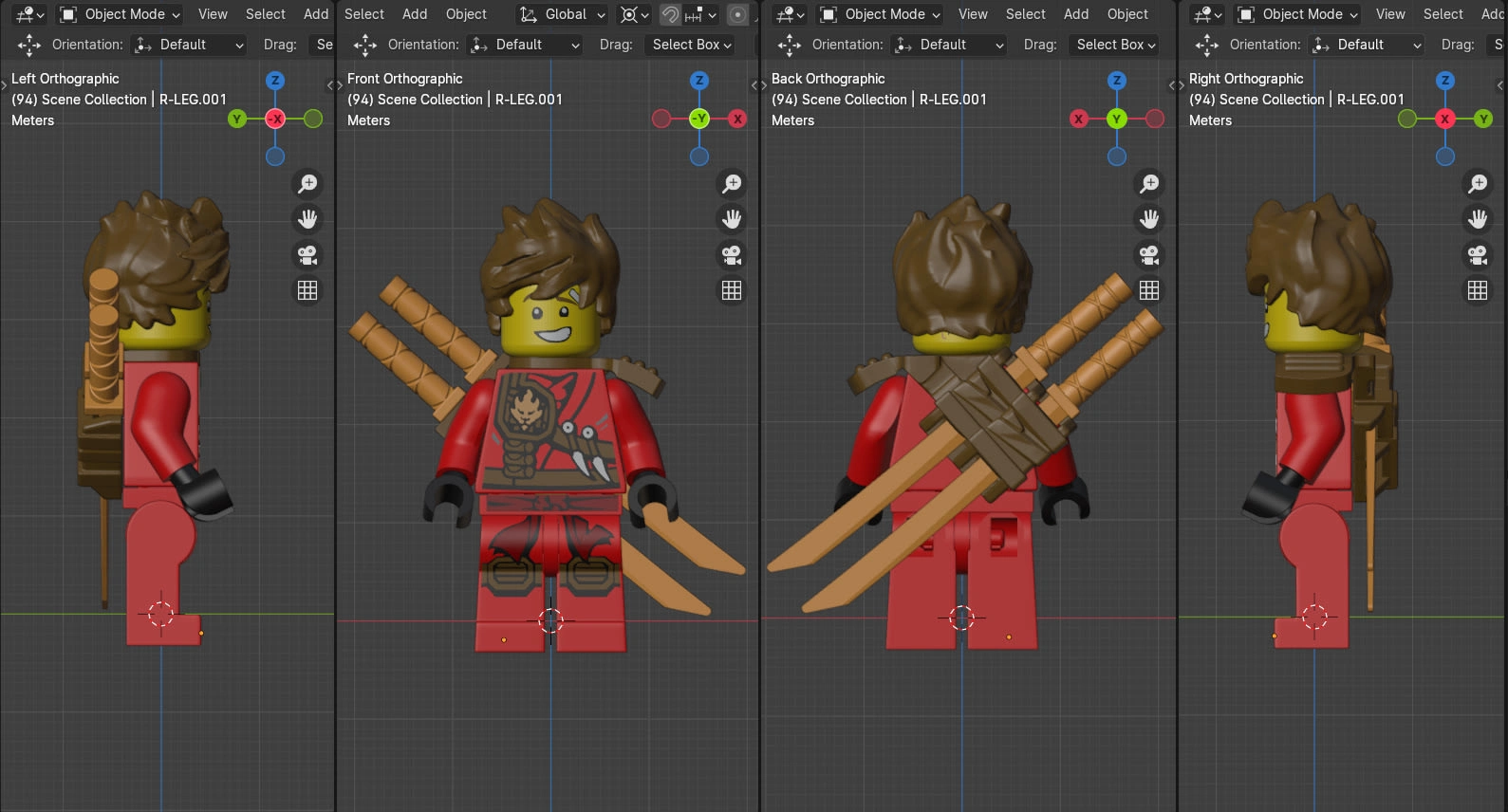1508x812 pixels.
Task: Open Orientation Default dropdown in Back Orthographic viewport
Action: [x=950, y=45]
